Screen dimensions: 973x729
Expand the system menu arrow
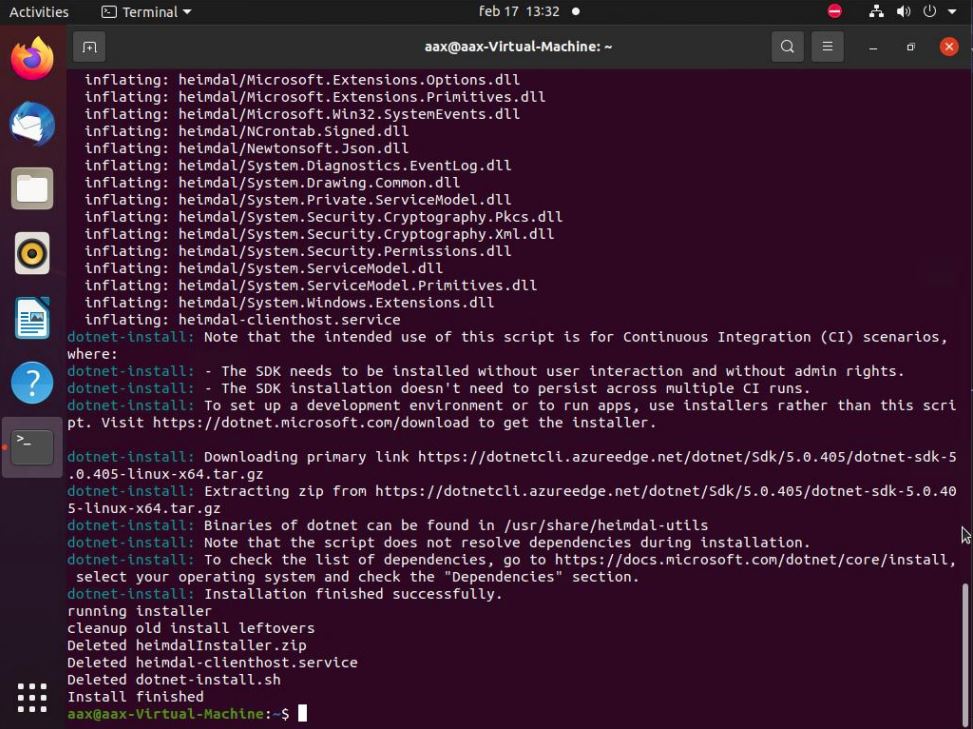click(952, 12)
